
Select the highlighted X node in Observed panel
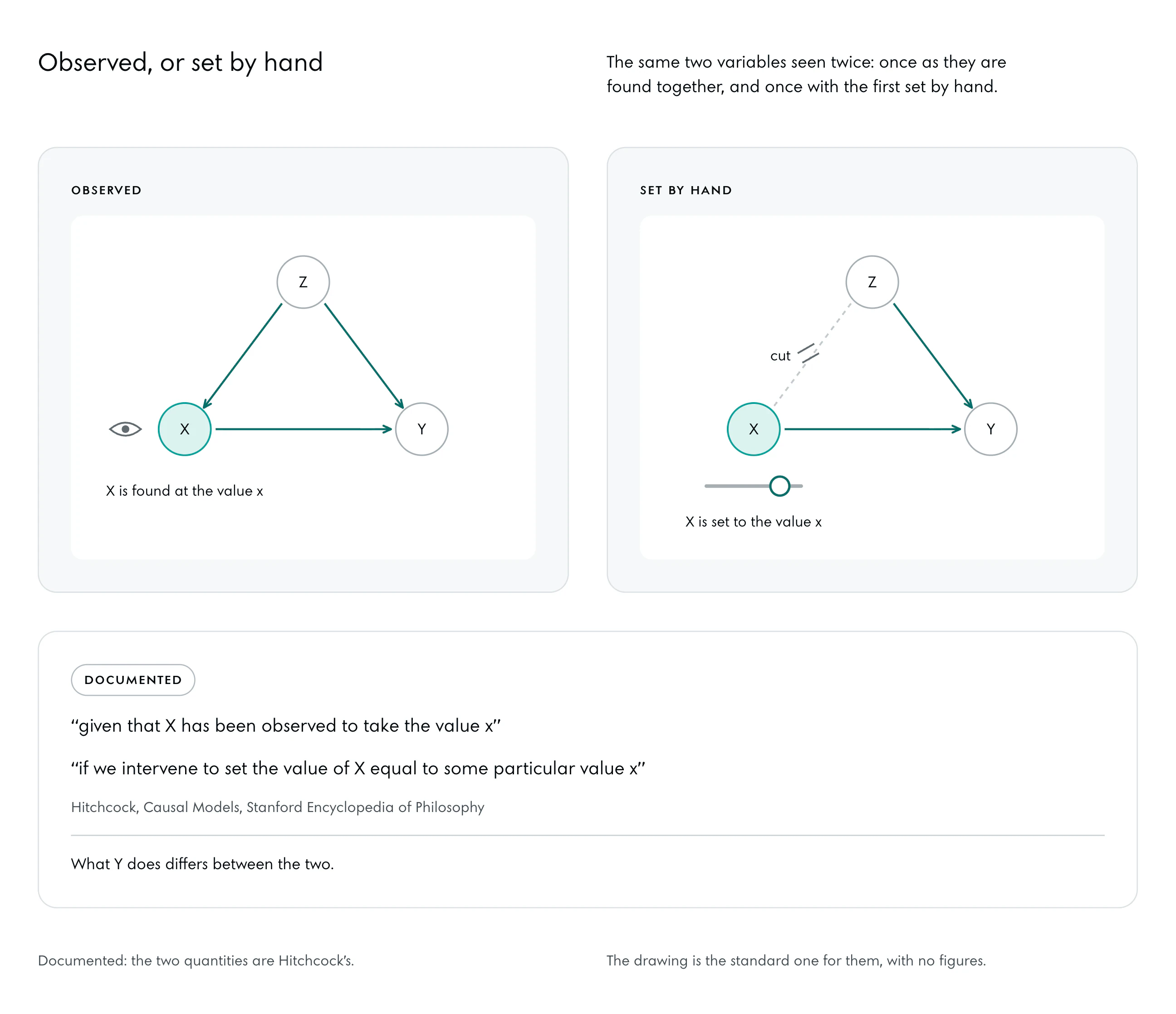tap(185, 429)
